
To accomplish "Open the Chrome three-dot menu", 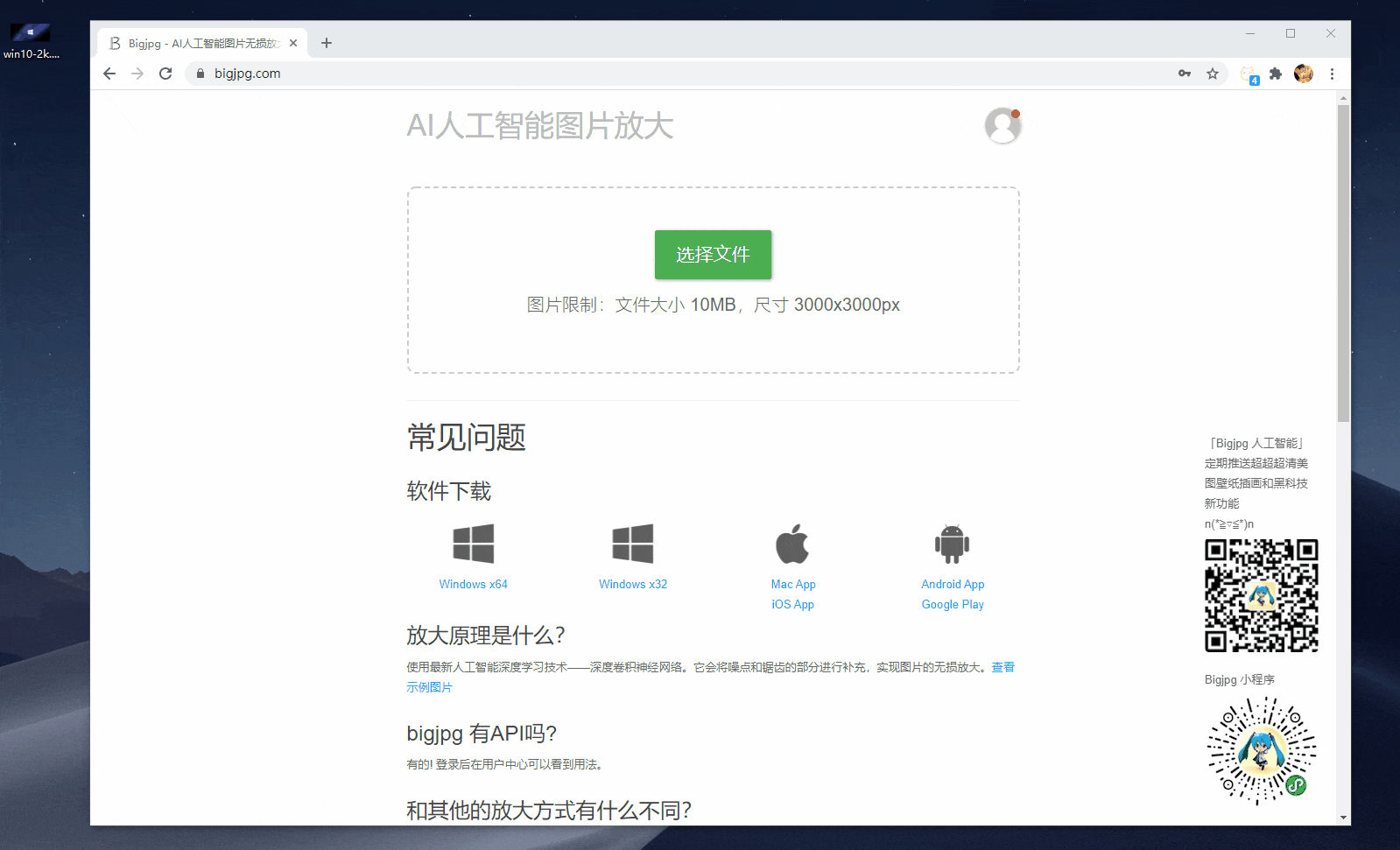I will click(x=1332, y=74).
